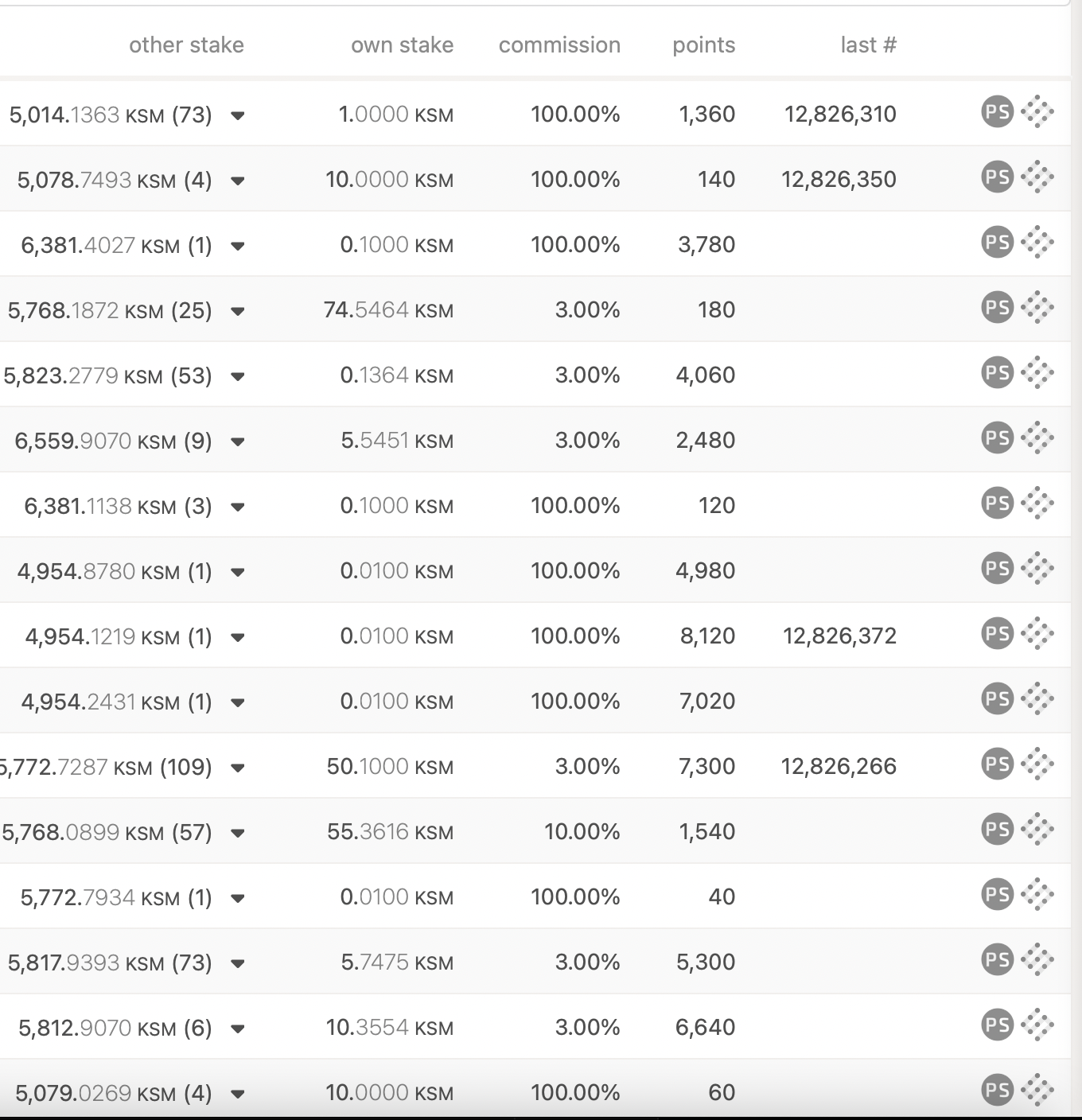Click the PS icon in the 5,014.1363 KSM row
This screenshot has height=1120, width=1082.
(997, 111)
